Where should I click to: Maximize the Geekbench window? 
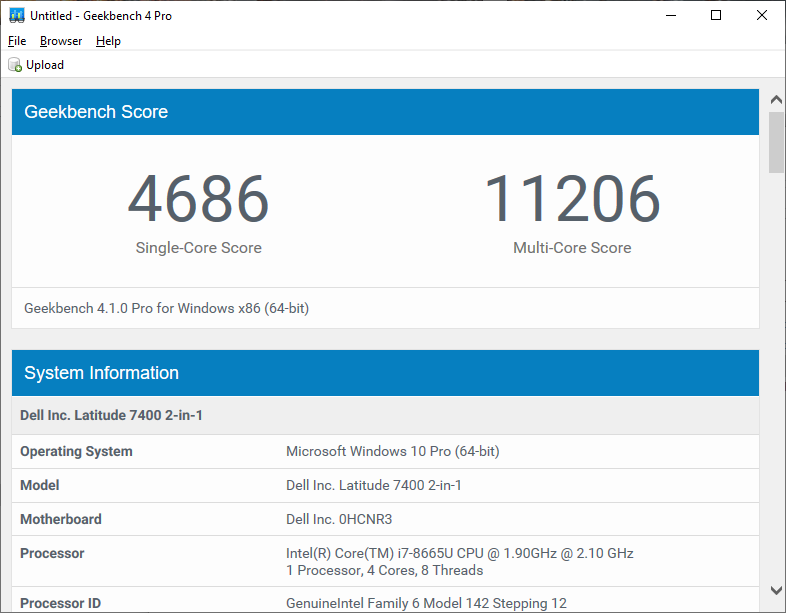click(716, 16)
